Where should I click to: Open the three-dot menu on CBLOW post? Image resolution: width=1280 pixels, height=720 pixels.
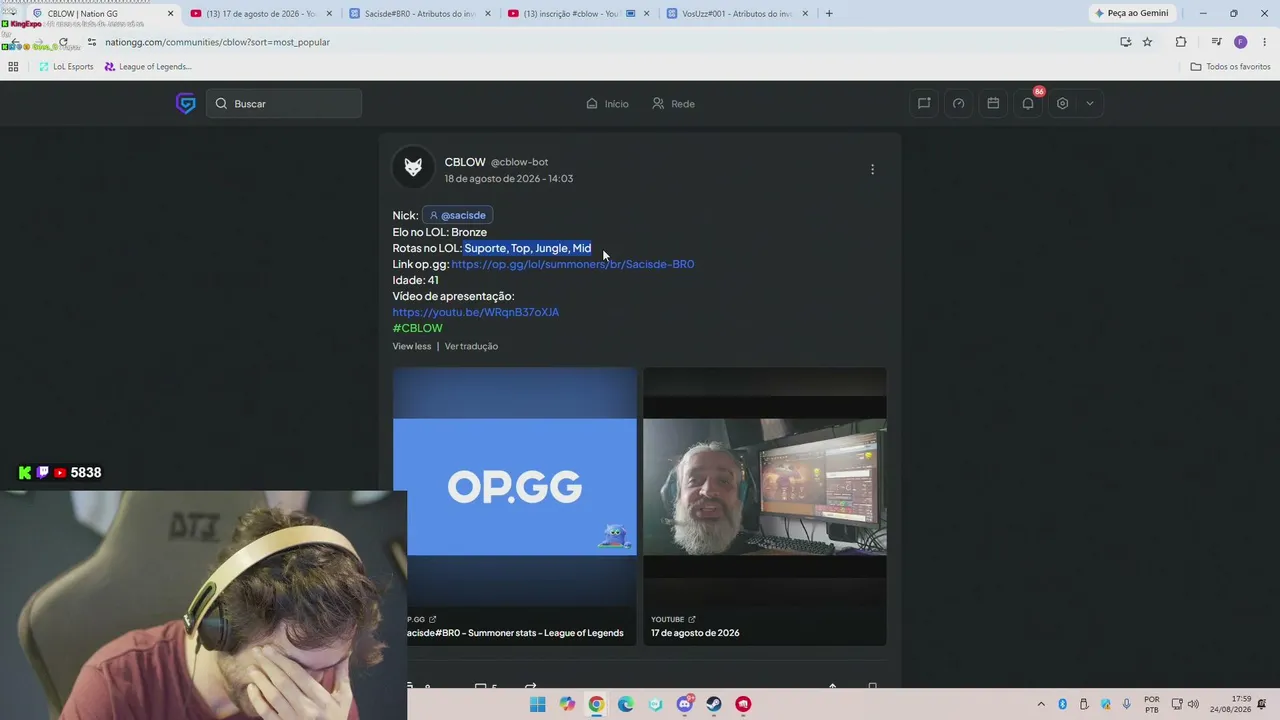pyautogui.click(x=872, y=169)
